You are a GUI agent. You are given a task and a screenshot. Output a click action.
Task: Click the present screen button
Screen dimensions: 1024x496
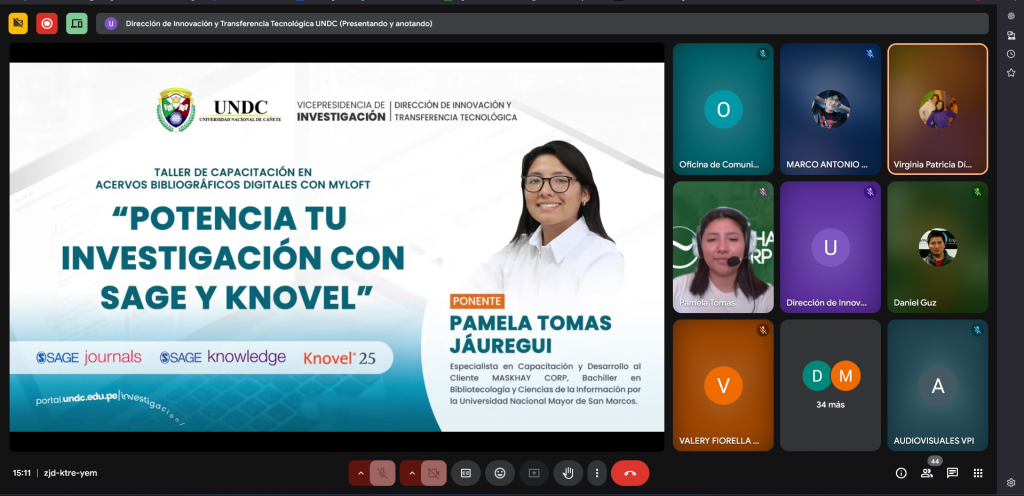tap(534, 473)
